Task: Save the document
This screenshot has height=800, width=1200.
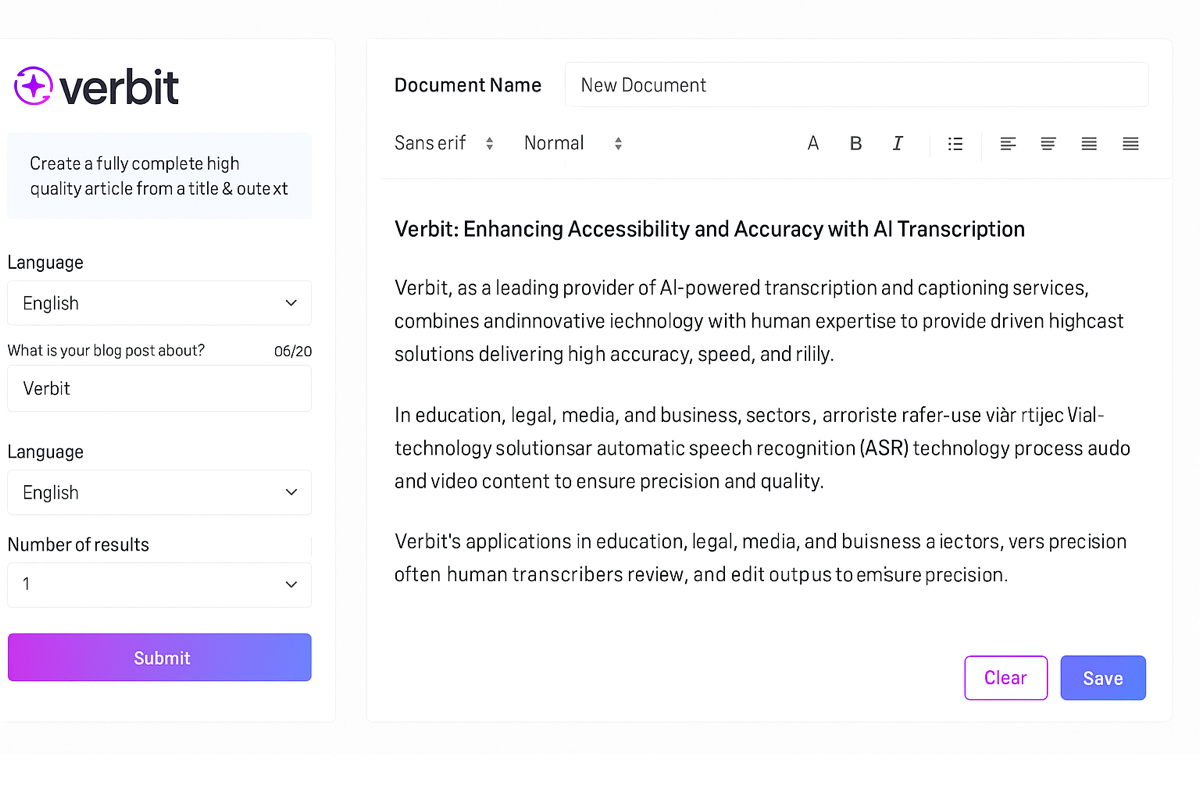Action: click(1103, 678)
